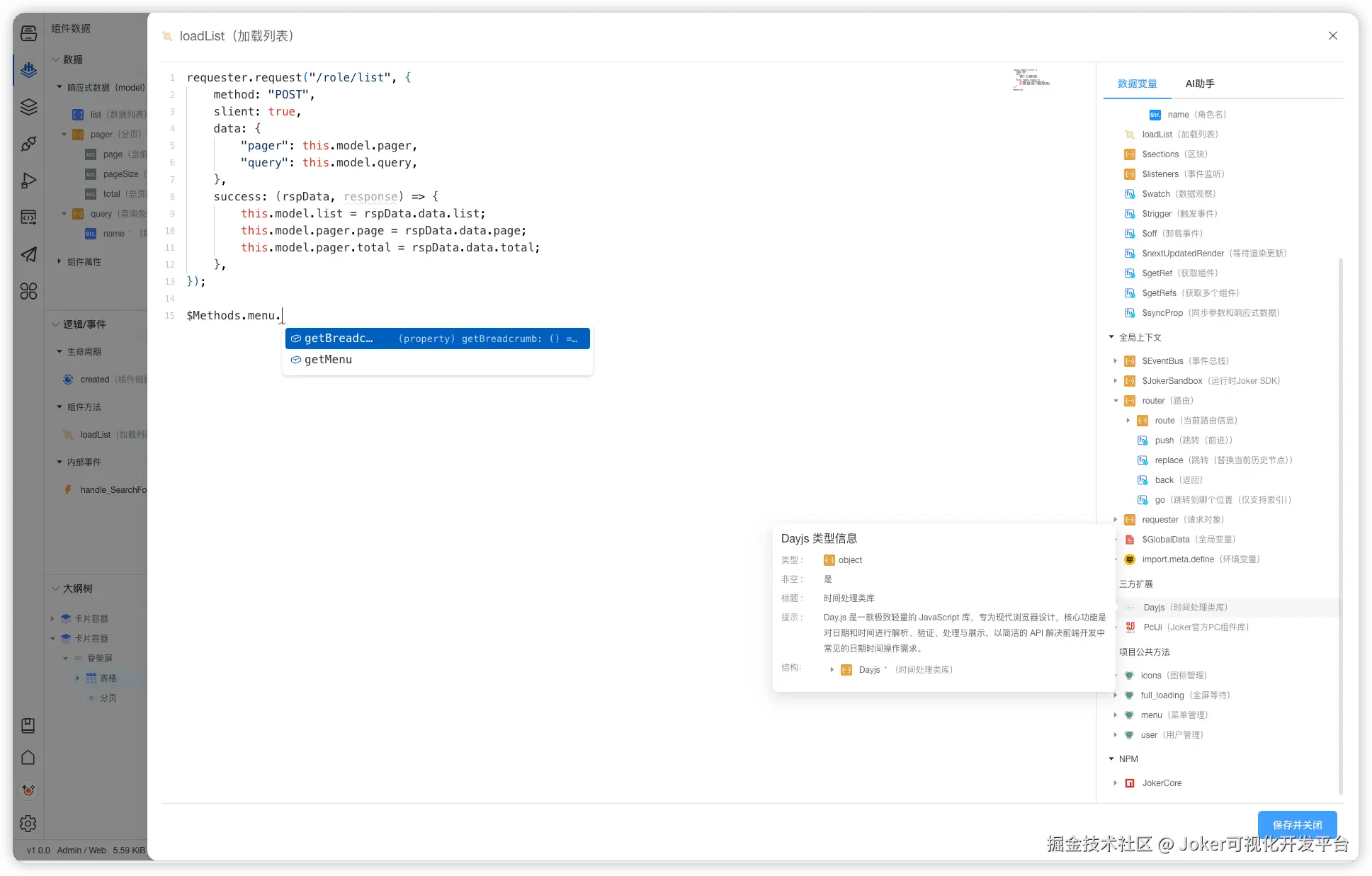The height and width of the screenshot is (876, 1372).
Task: Select the 数据变量 tab
Action: click(1137, 84)
